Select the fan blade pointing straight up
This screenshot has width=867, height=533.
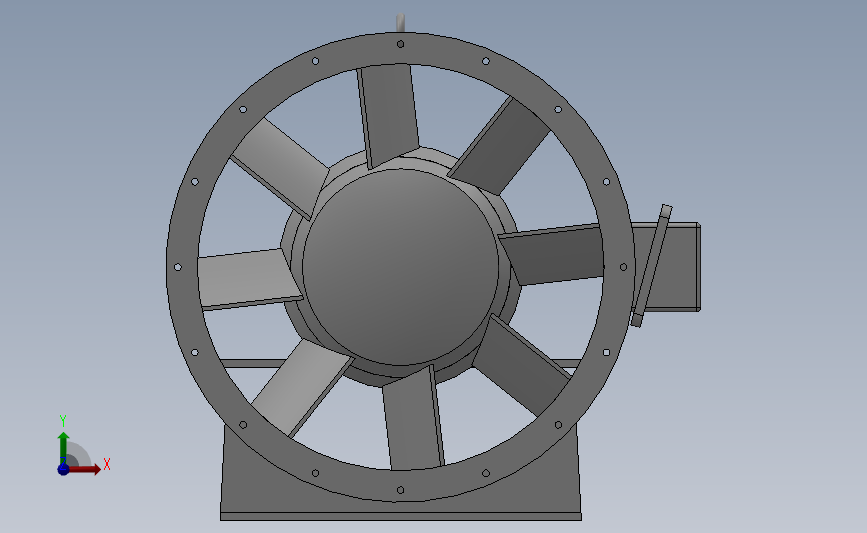388,115
